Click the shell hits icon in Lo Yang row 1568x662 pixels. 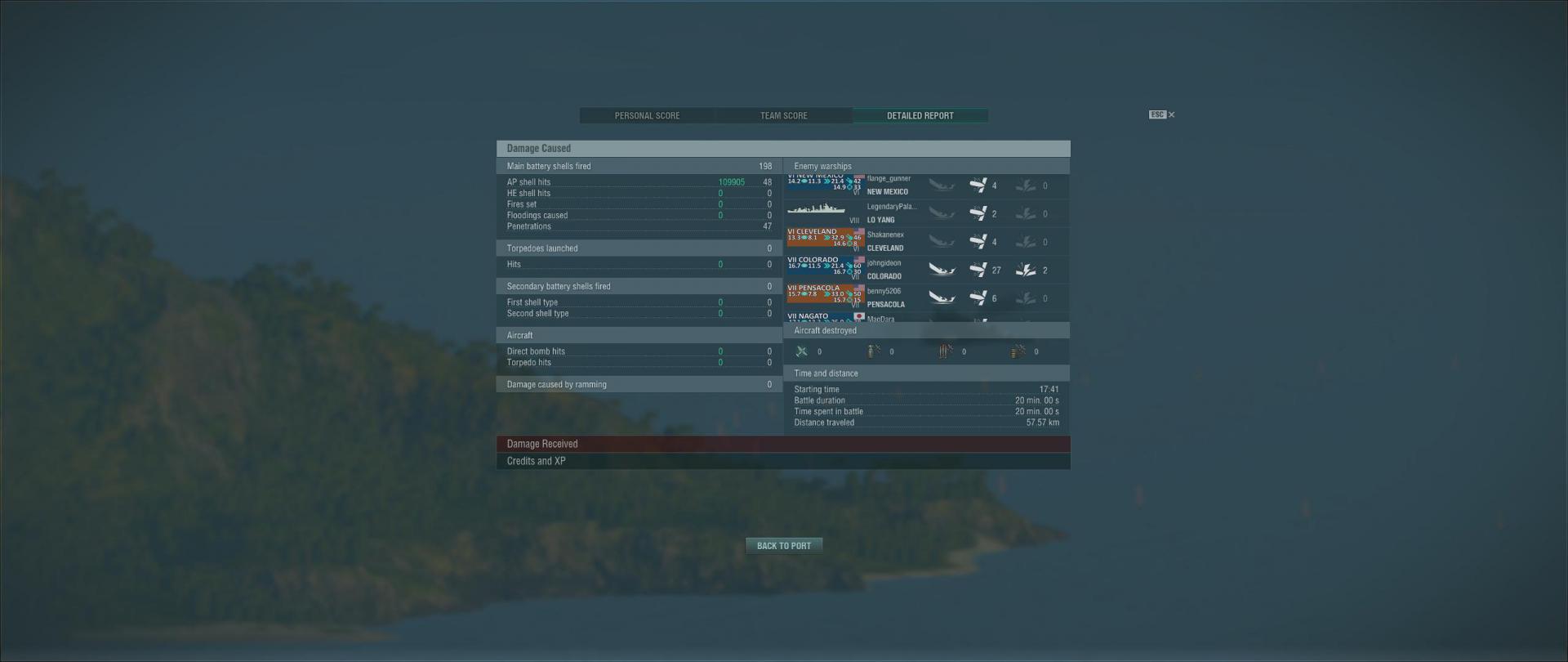pyautogui.click(x=978, y=213)
